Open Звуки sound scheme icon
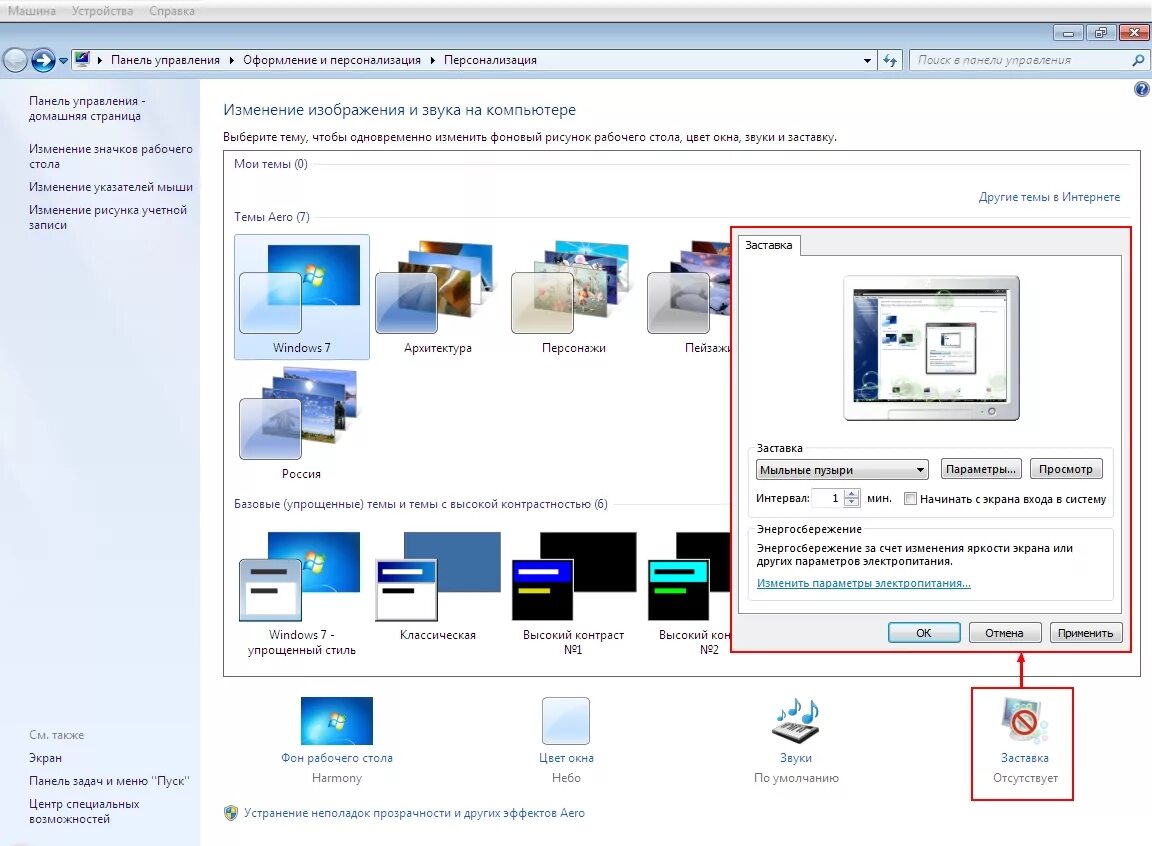Image resolution: width=1152 pixels, height=846 pixels. pyautogui.click(x=796, y=720)
